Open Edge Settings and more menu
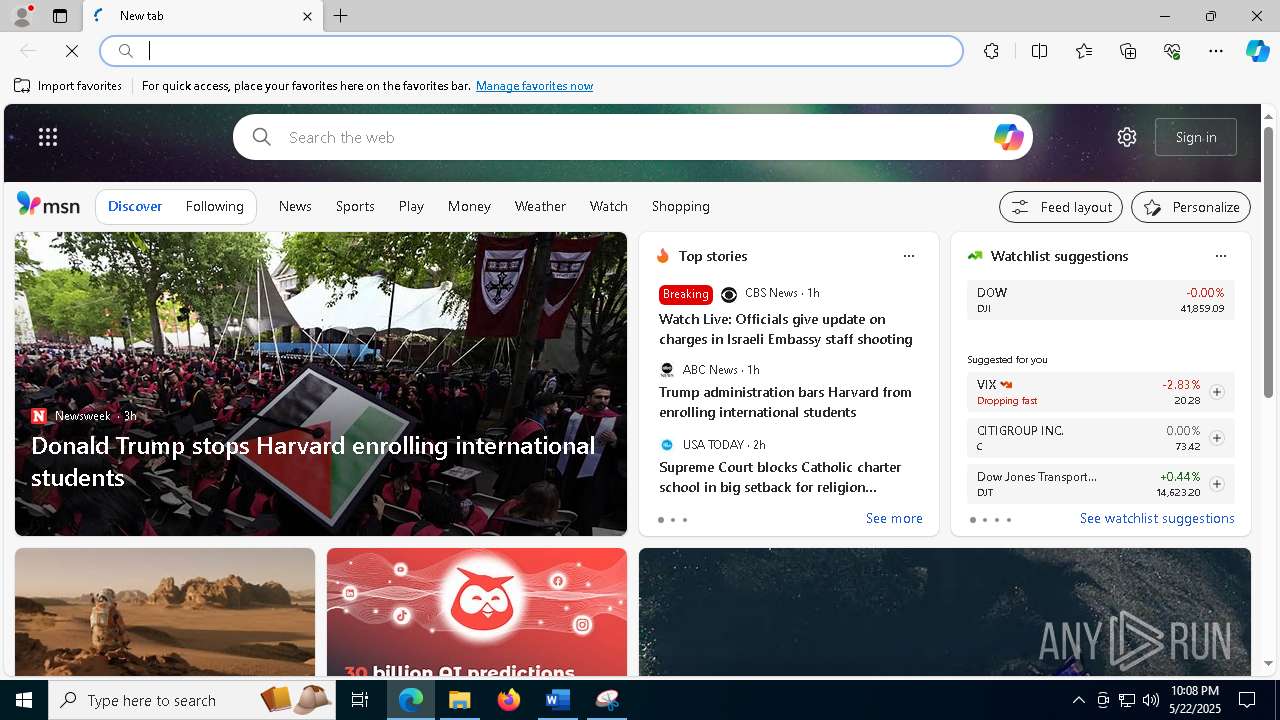Viewport: 1280px width, 720px height. (x=1216, y=51)
